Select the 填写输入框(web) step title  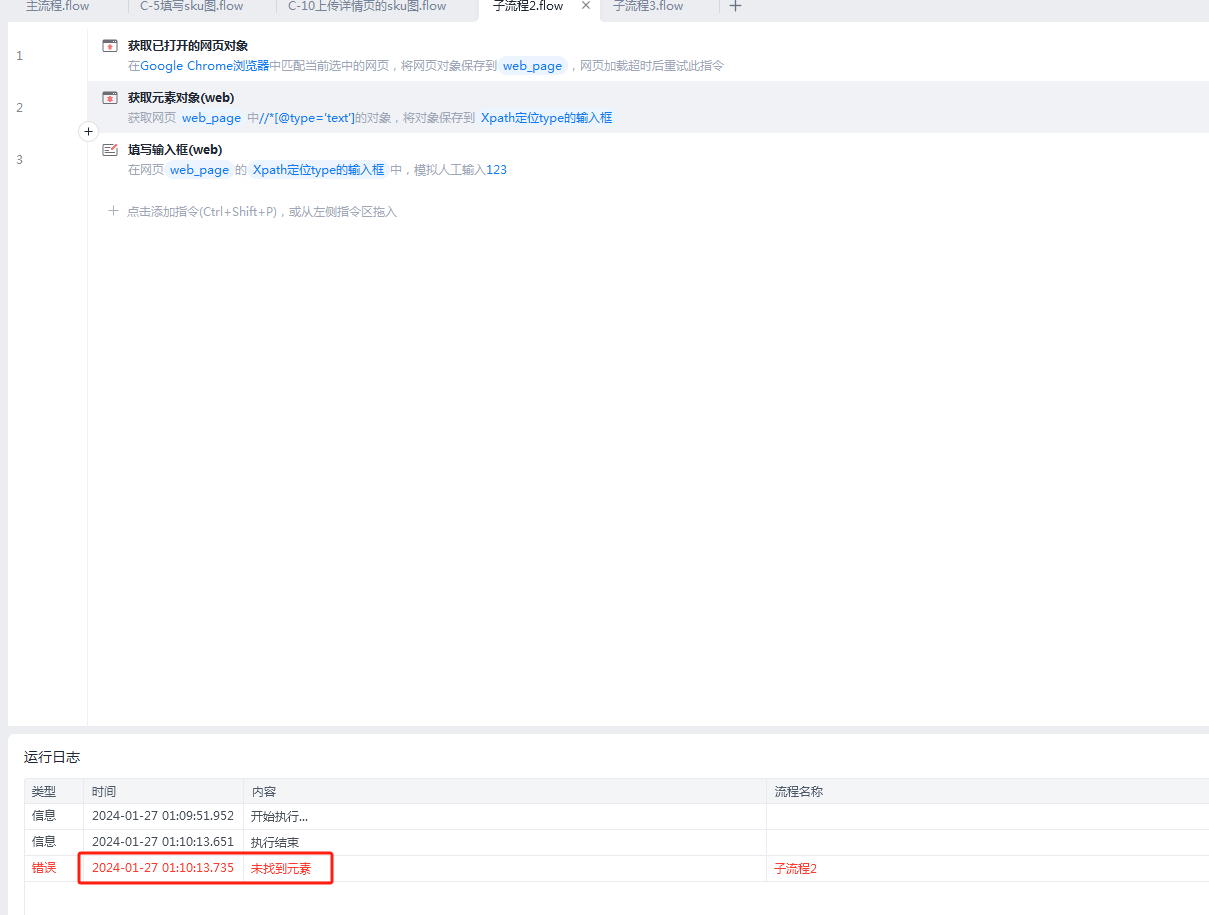coord(175,150)
